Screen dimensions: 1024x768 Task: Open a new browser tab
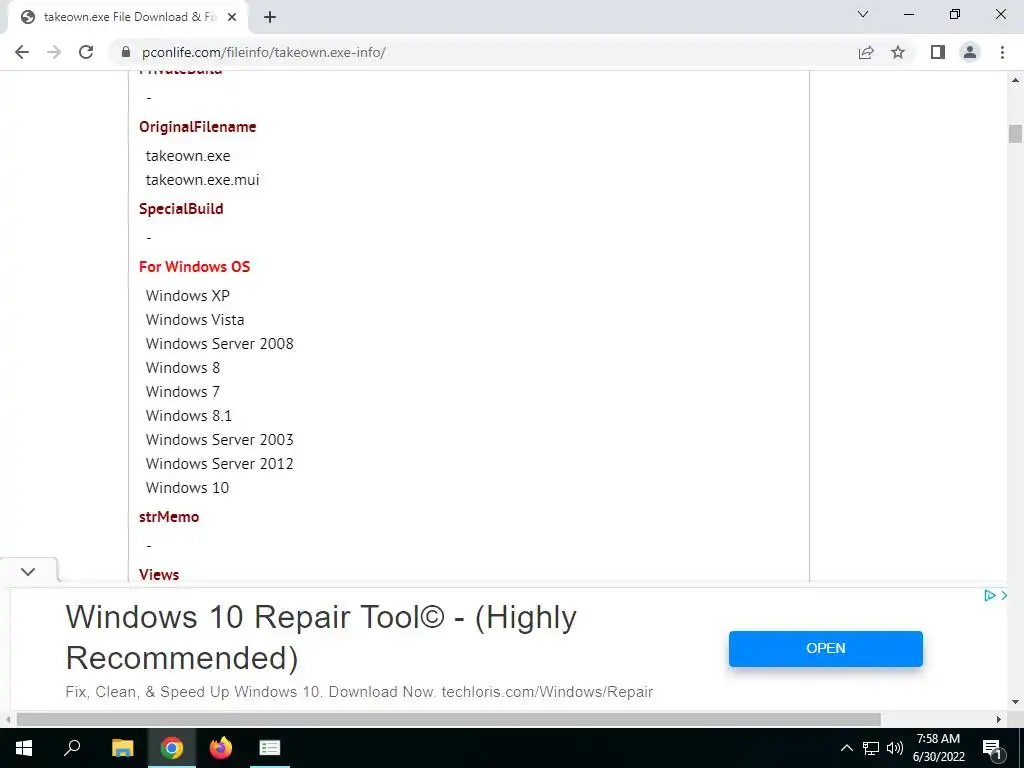pos(270,17)
